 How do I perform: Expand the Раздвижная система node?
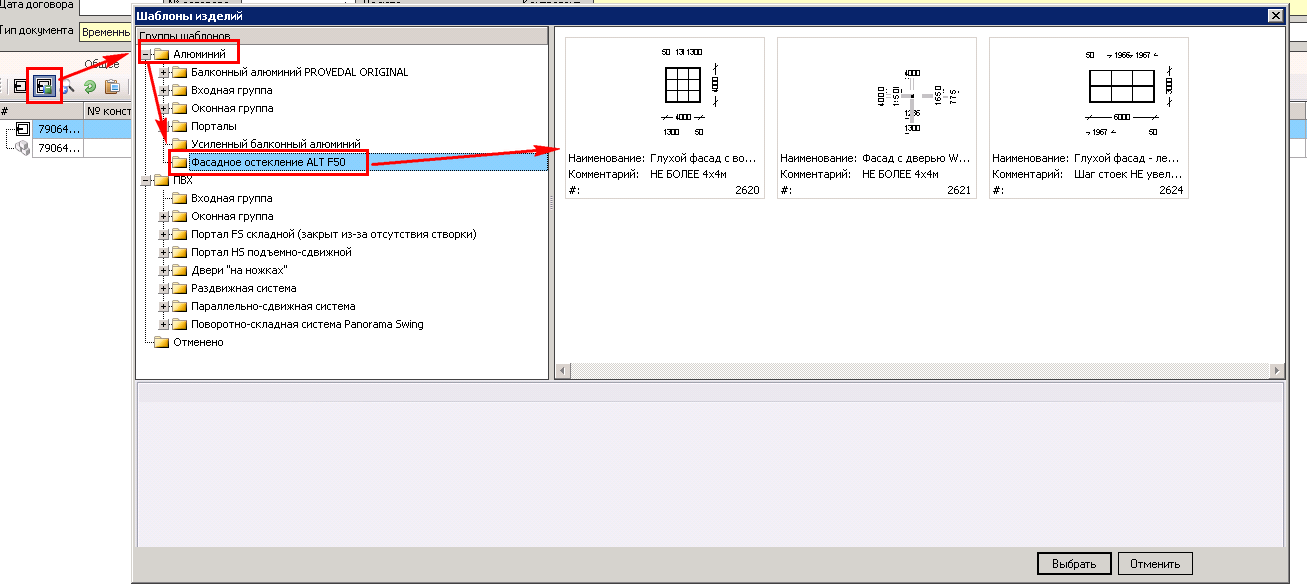[164, 288]
